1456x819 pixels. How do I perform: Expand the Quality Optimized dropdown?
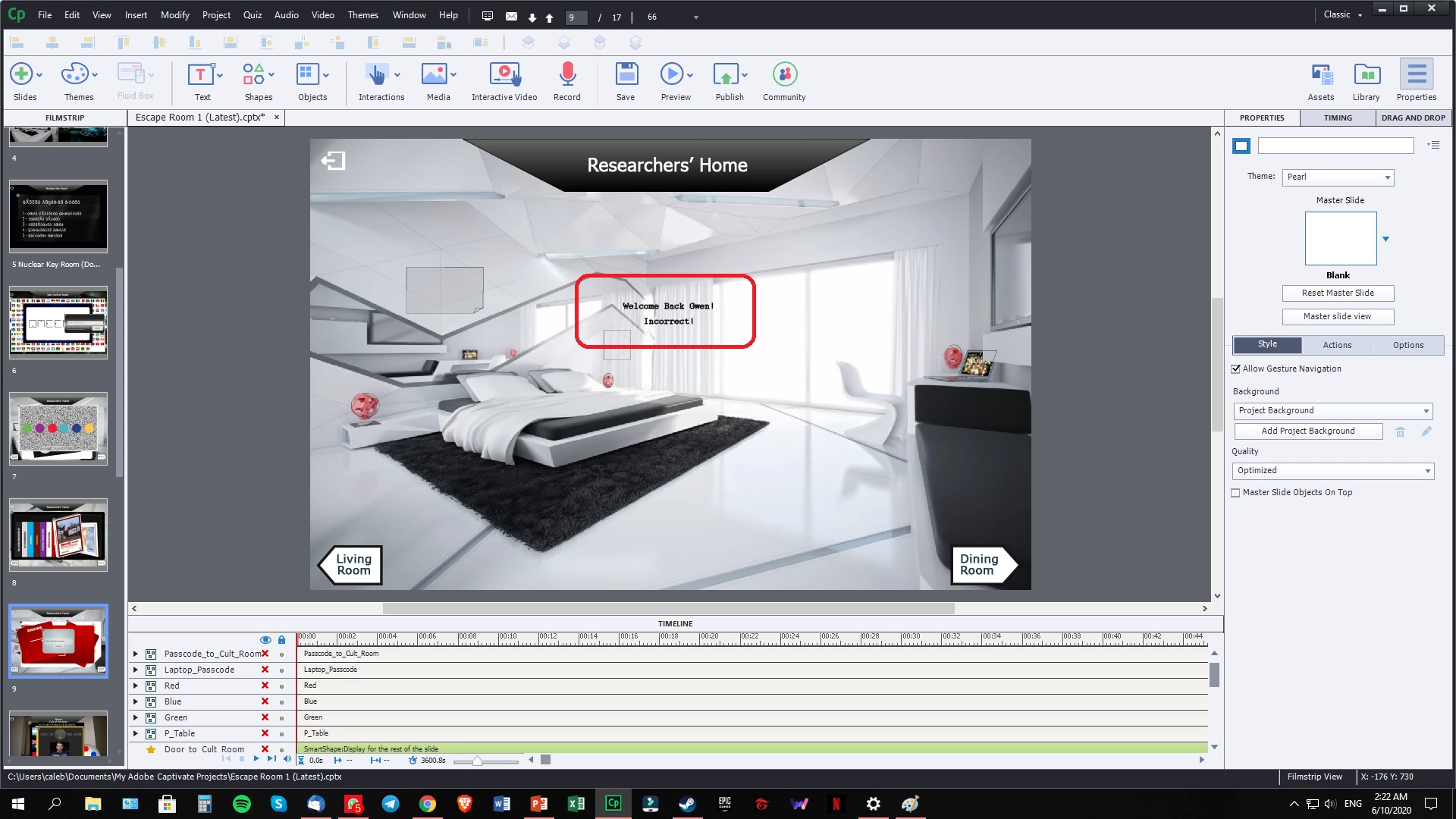(x=1333, y=471)
